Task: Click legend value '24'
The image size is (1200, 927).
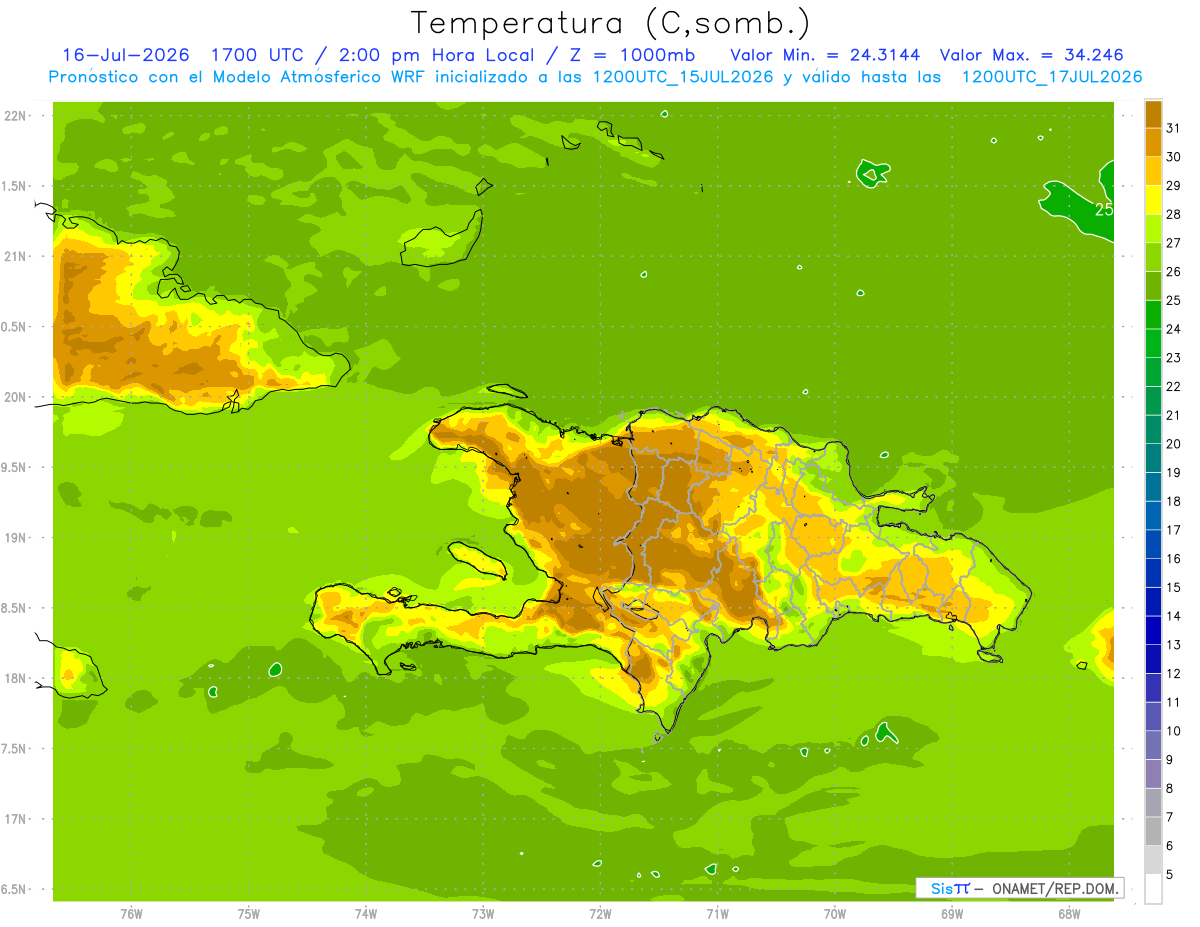Action: tap(1173, 329)
